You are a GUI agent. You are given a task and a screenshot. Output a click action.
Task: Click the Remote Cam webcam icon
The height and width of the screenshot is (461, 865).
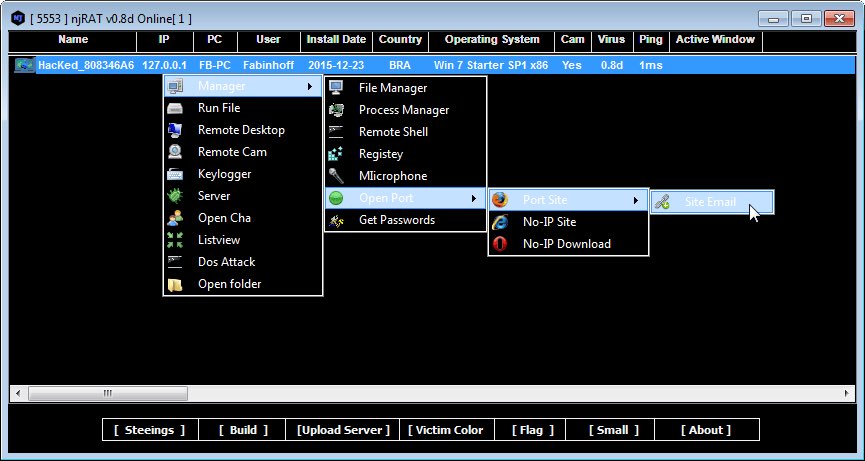175,152
